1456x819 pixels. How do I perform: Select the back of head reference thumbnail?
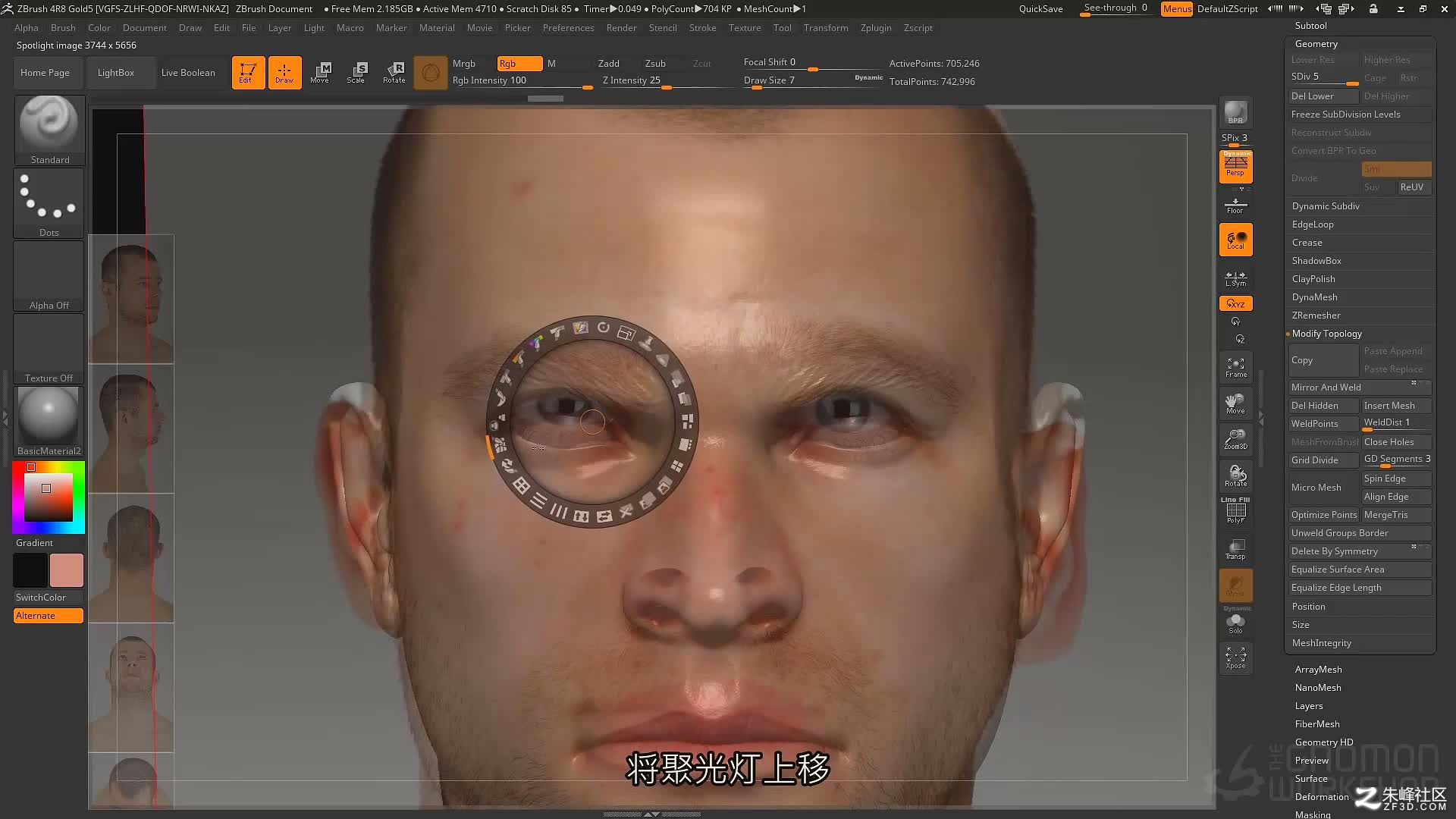[x=131, y=558]
